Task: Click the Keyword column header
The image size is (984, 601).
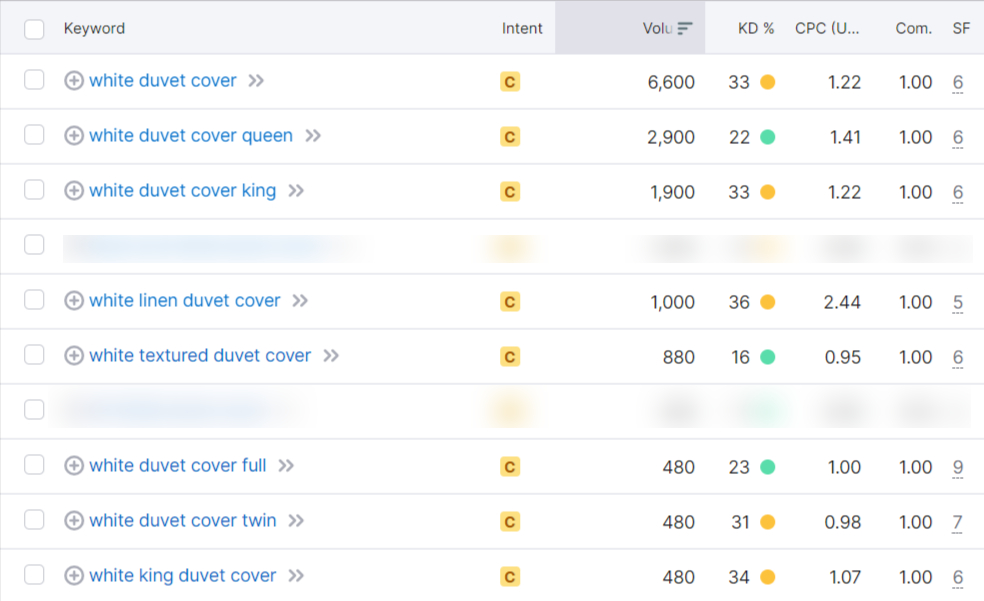Action: coord(94,28)
